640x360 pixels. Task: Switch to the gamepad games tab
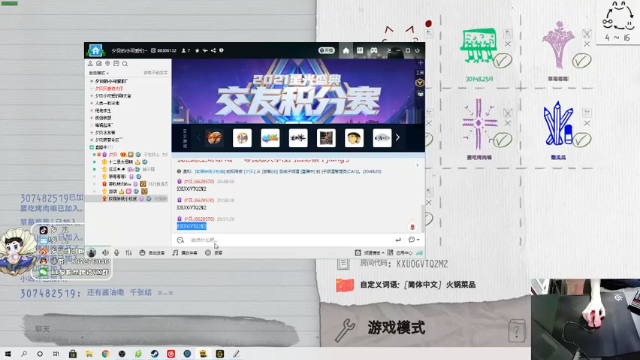[373, 51]
